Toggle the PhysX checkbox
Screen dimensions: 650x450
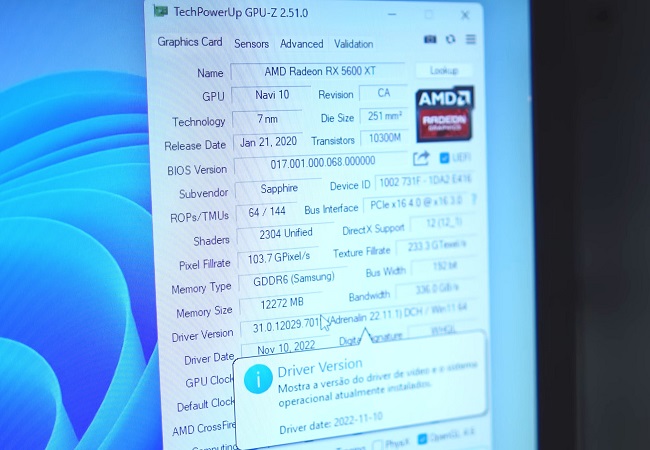coord(378,444)
